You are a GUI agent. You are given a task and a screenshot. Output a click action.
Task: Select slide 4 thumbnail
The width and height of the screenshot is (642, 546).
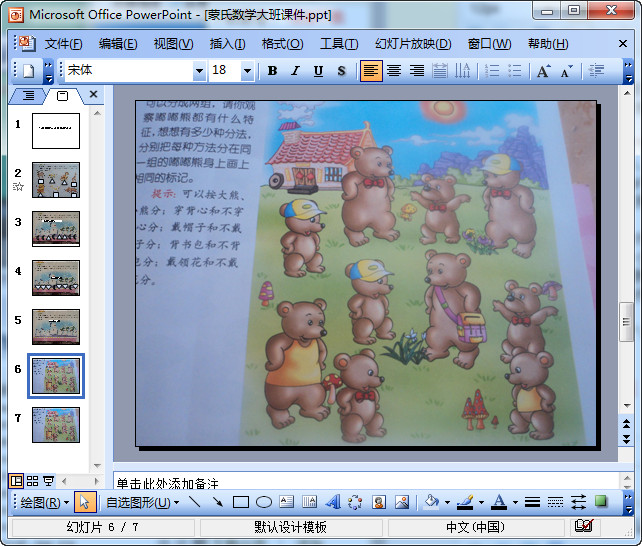click(x=56, y=278)
